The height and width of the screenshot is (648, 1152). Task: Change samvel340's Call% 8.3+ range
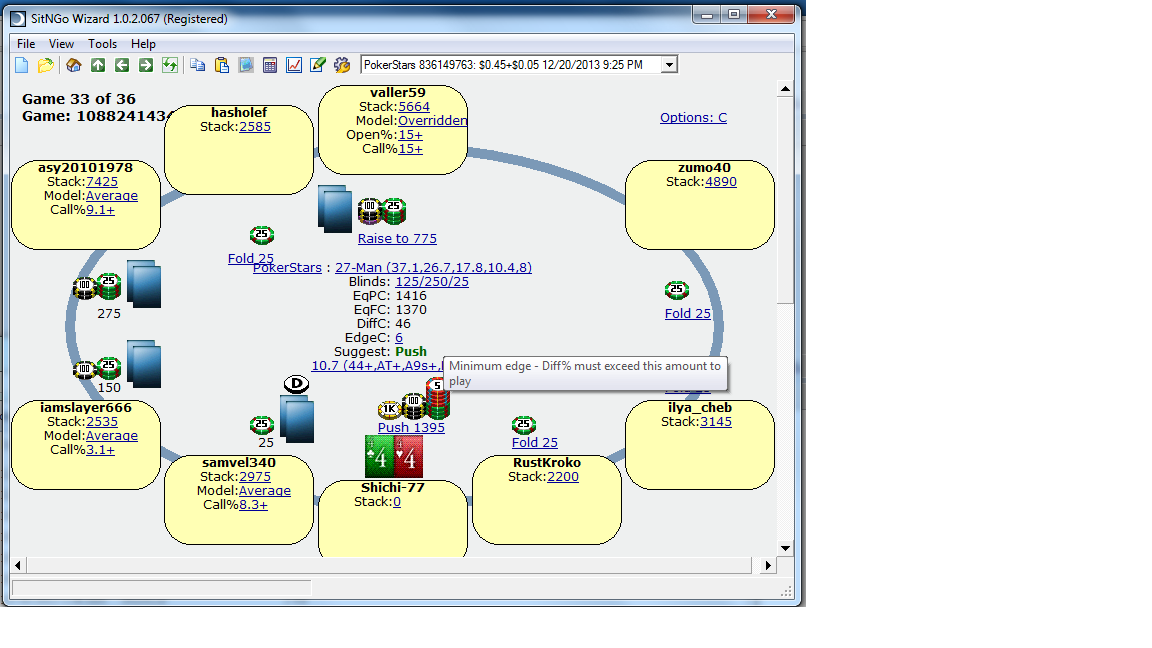pos(253,505)
